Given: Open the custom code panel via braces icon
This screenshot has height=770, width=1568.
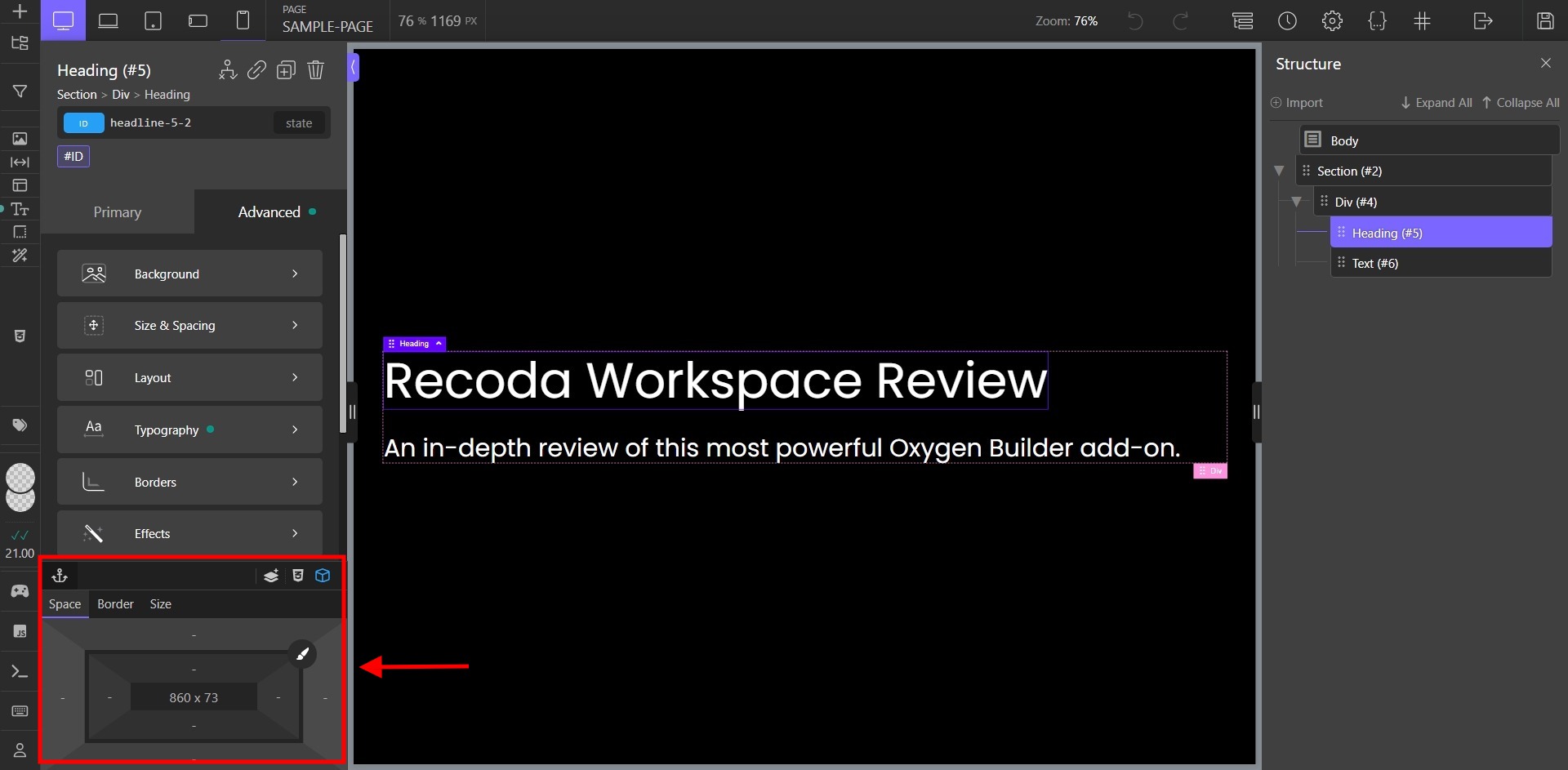Looking at the screenshot, I should pos(1378,20).
